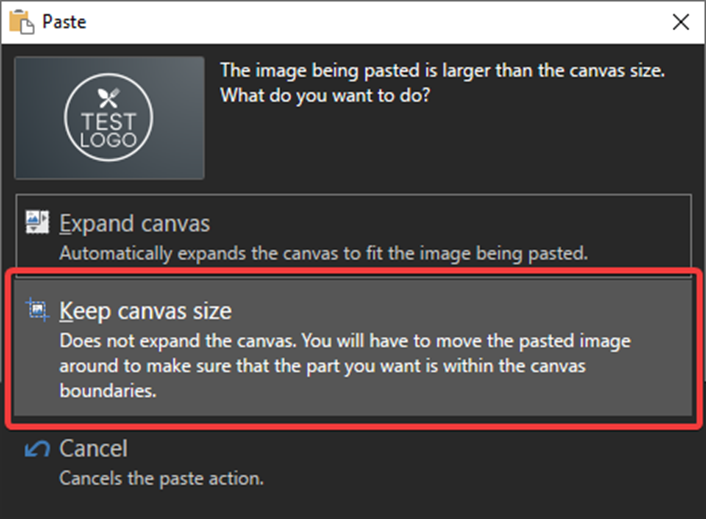Select the Keep canvas size heading
The image size is (706, 519).
pyautogui.click(x=145, y=311)
